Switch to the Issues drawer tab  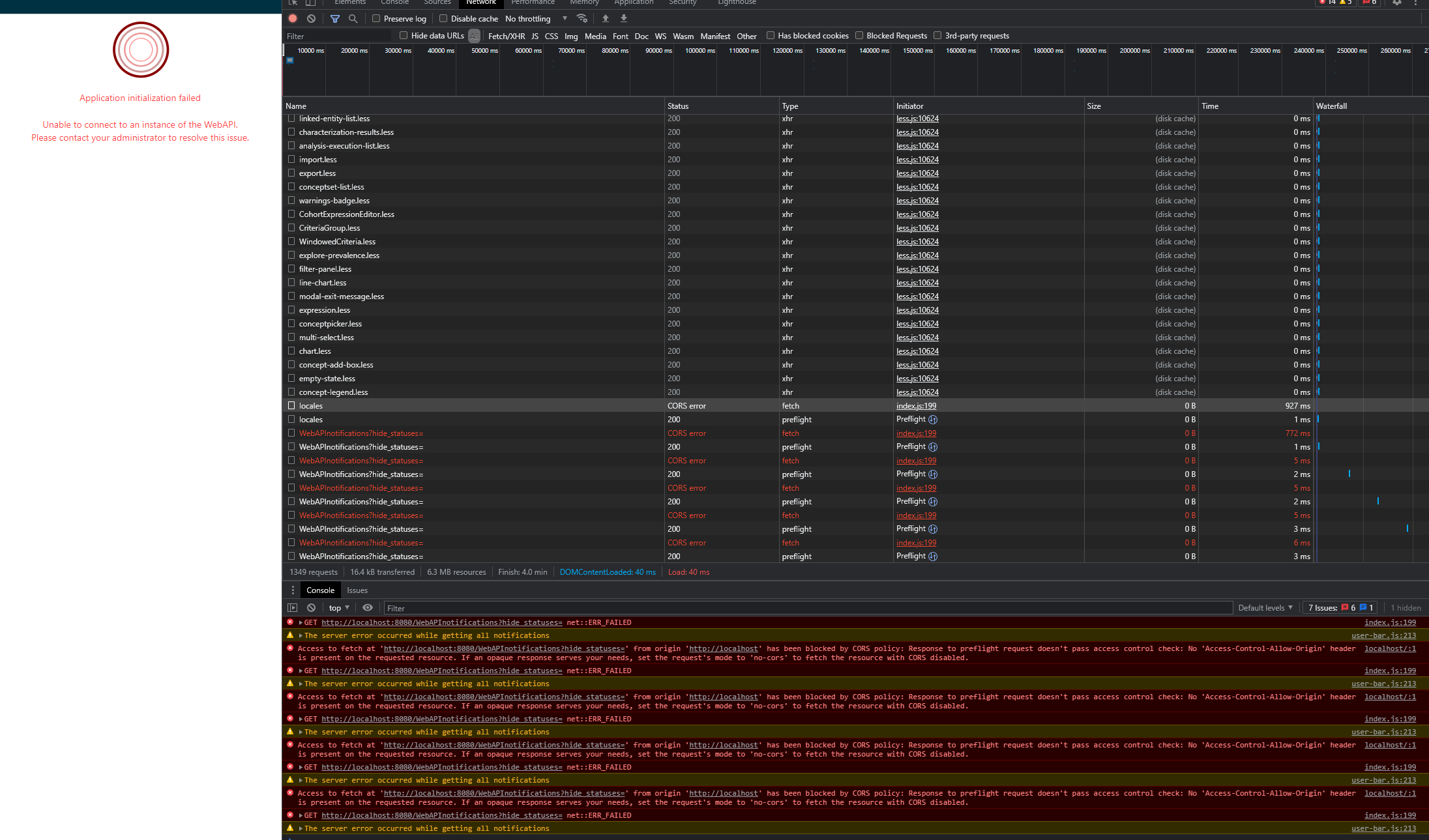[357, 590]
